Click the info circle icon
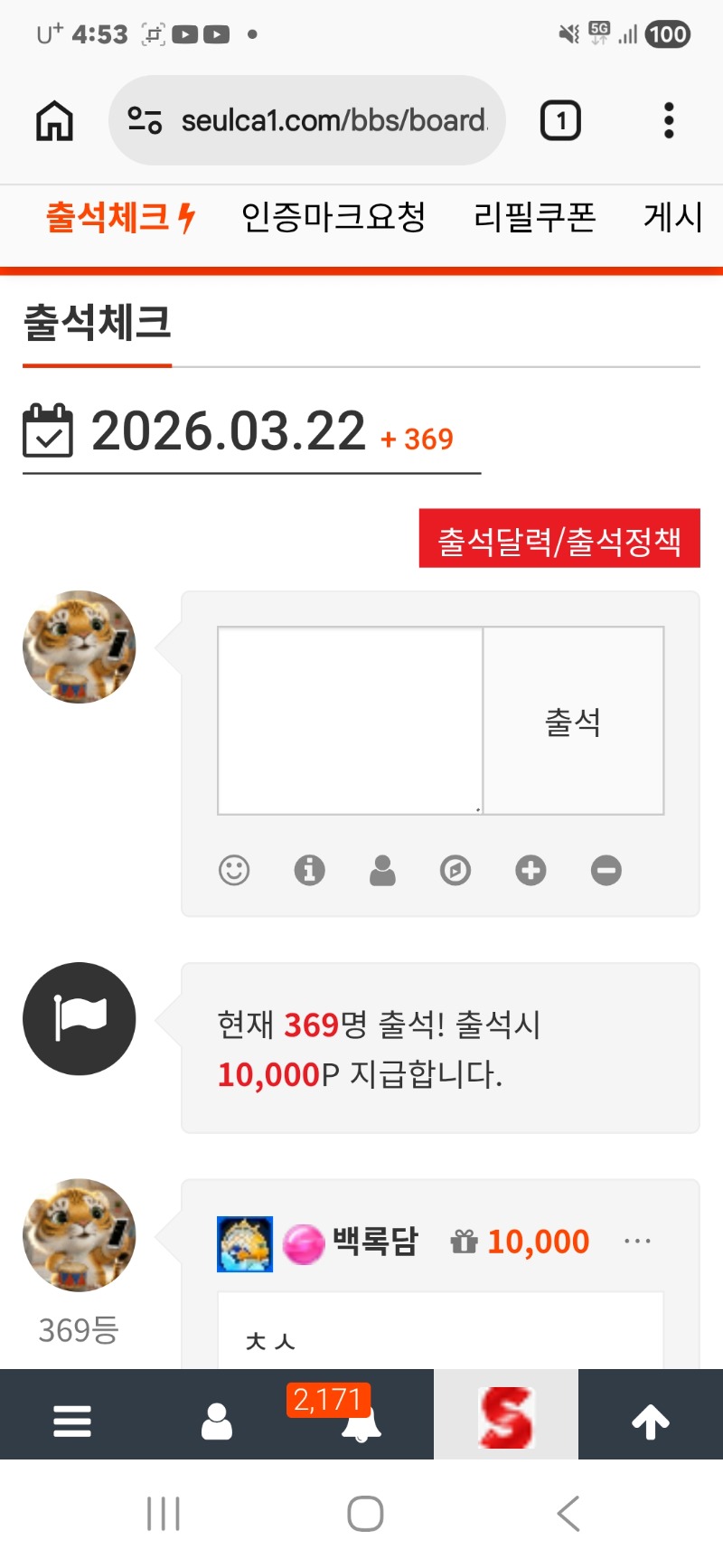Image resolution: width=723 pixels, height=1568 pixels. [x=309, y=870]
